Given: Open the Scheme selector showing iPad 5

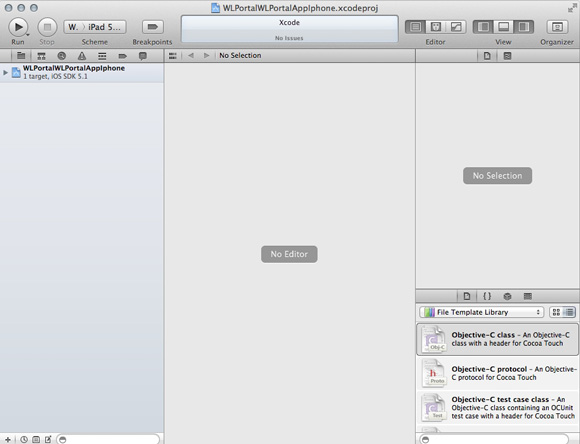Looking at the screenshot, I should [x=95, y=27].
